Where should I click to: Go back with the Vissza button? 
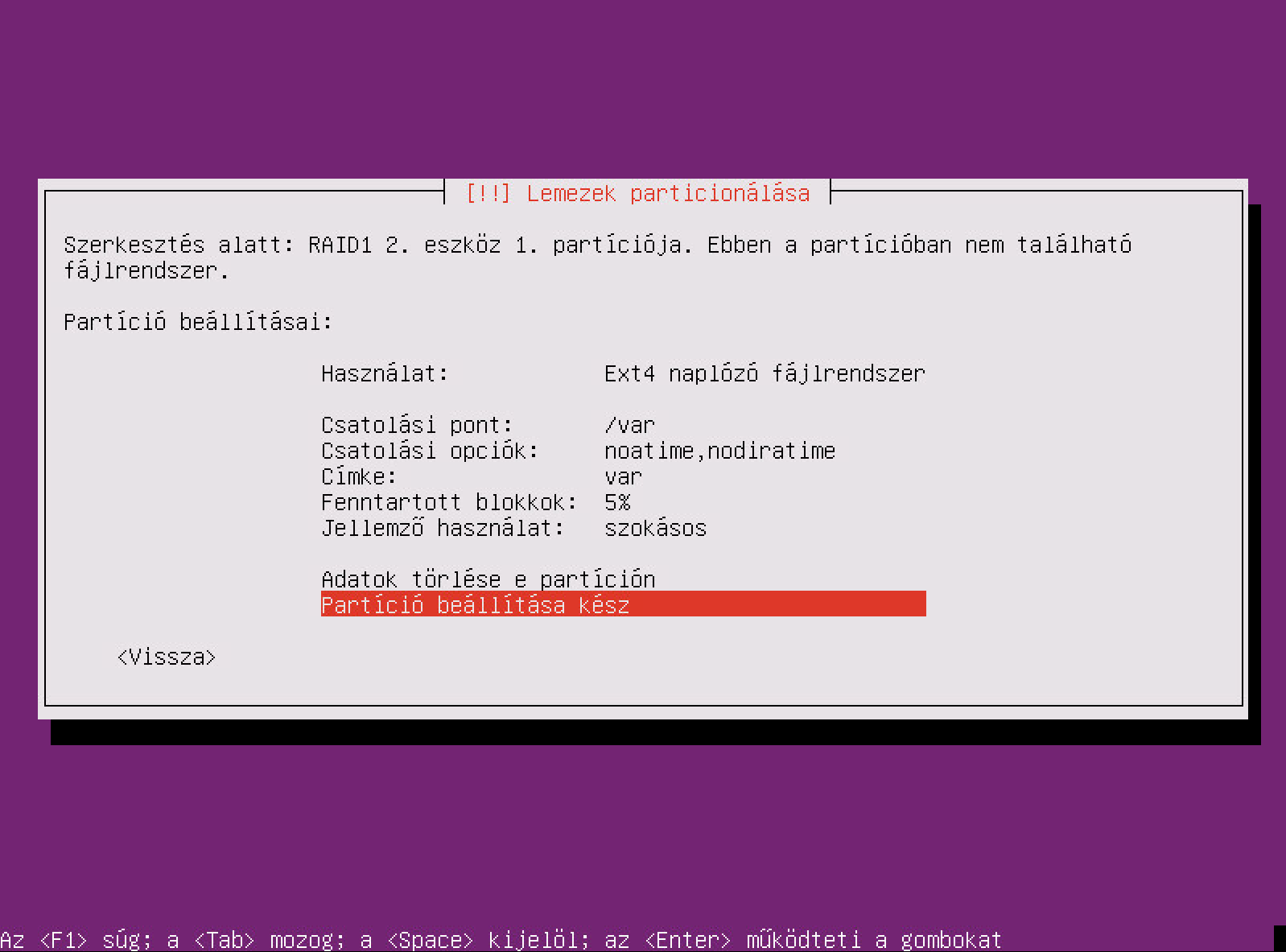point(167,657)
